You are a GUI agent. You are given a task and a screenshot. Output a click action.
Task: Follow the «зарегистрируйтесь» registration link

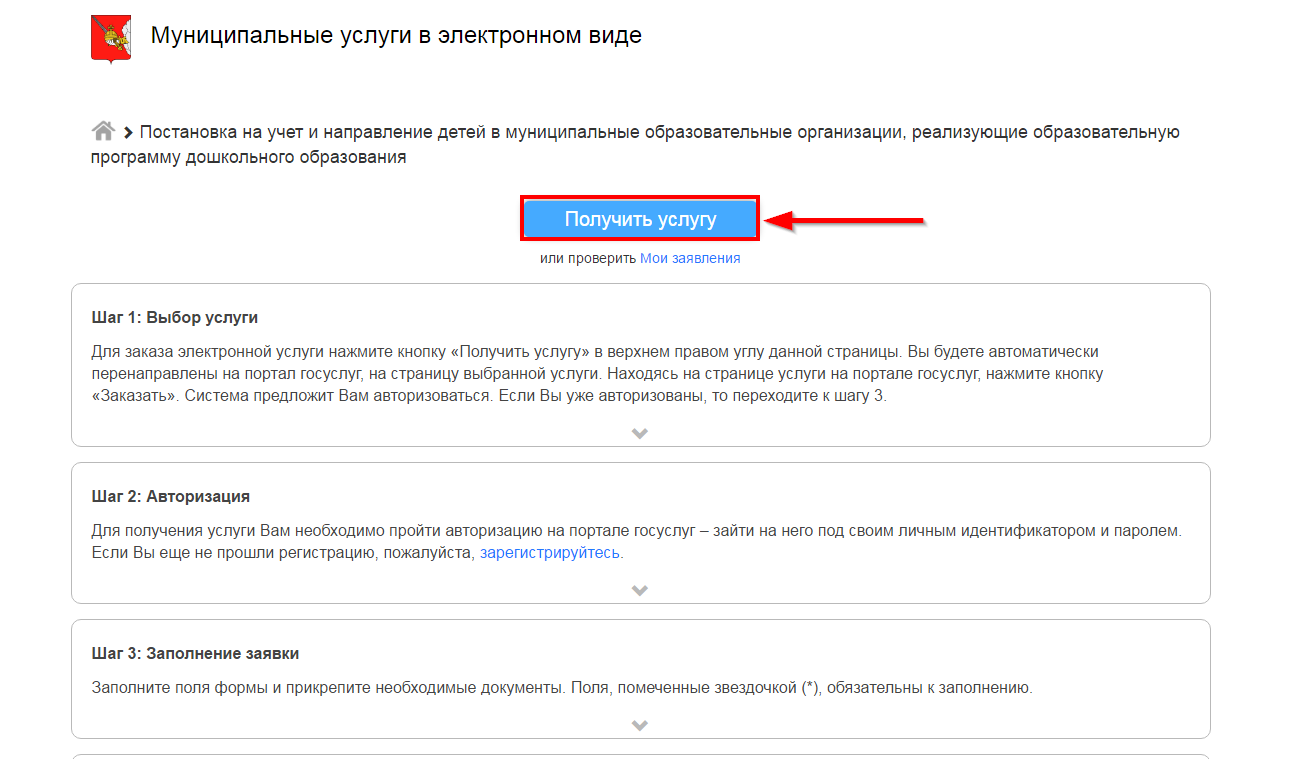(550, 552)
